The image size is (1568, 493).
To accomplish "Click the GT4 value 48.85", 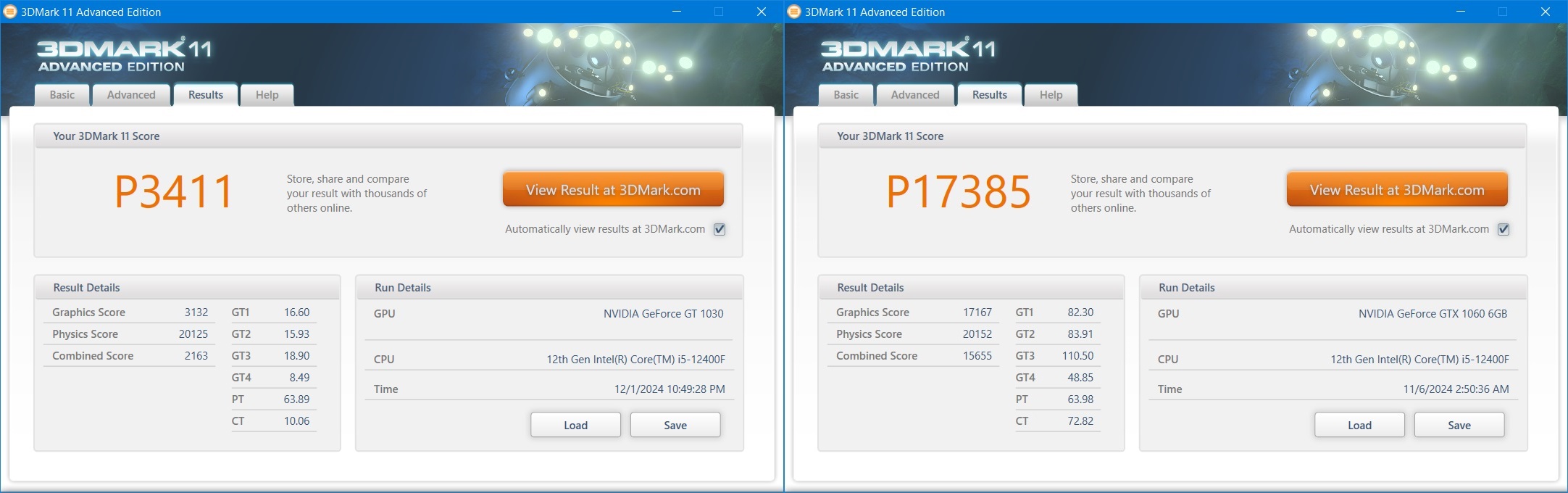I will tap(1080, 378).
